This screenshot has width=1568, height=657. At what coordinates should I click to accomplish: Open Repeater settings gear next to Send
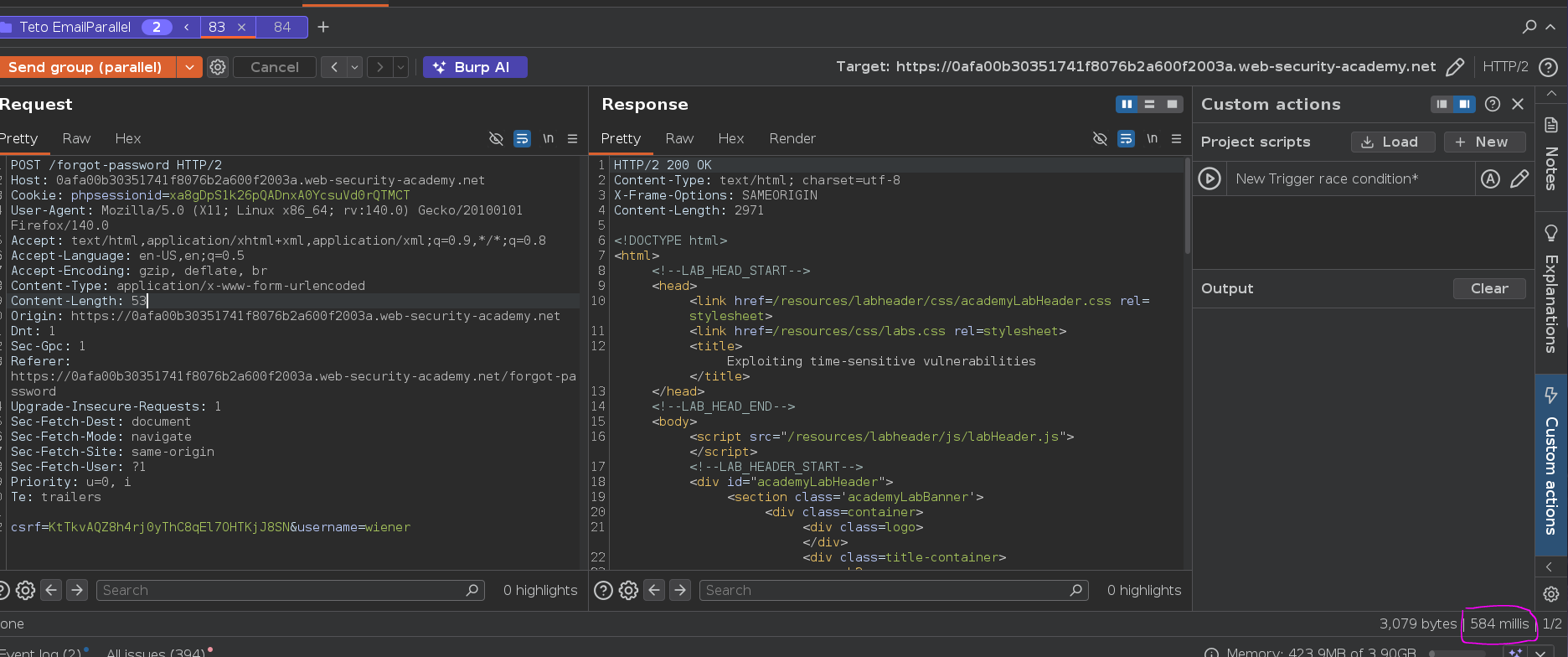pyautogui.click(x=218, y=67)
